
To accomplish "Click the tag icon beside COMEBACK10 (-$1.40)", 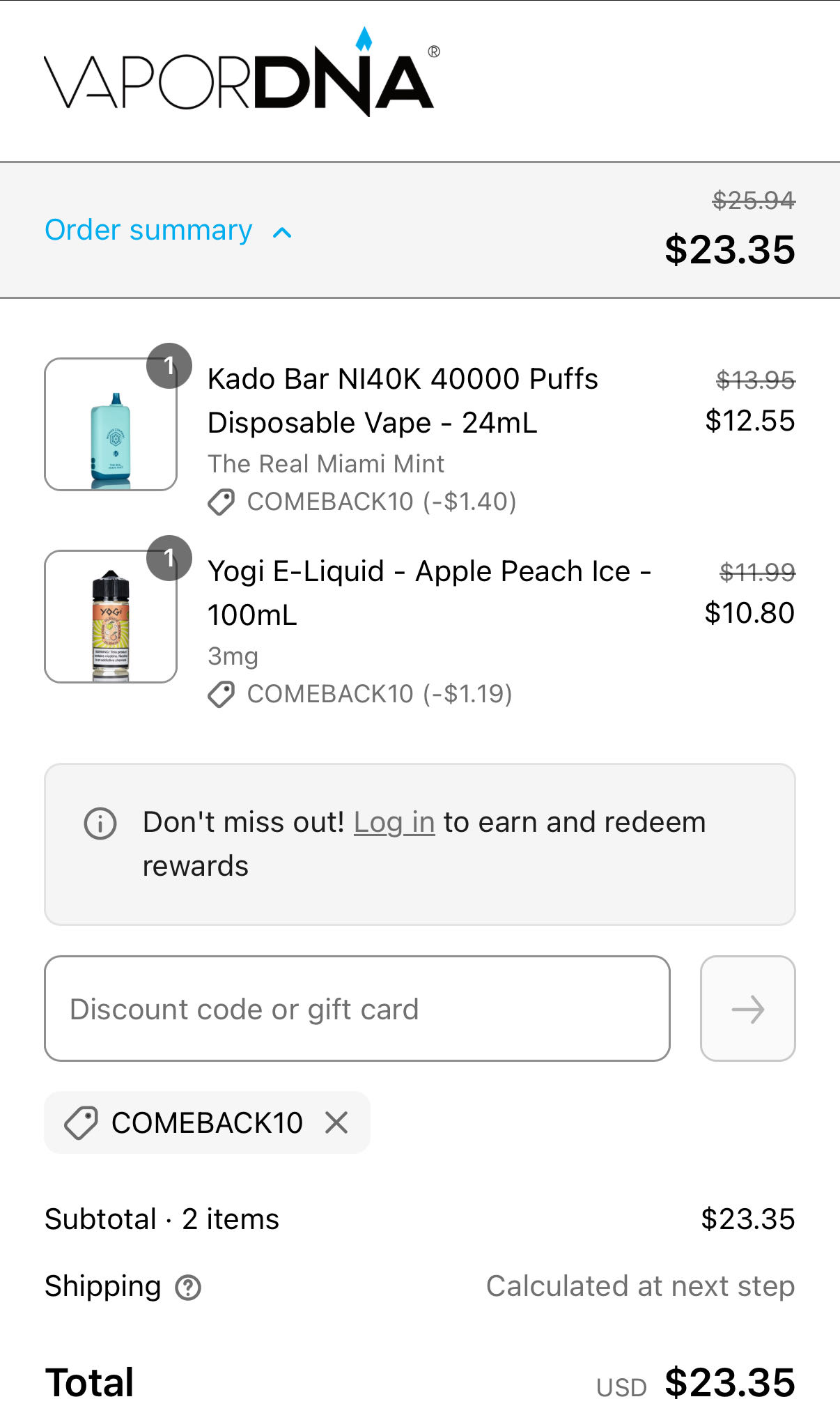I will [x=221, y=502].
